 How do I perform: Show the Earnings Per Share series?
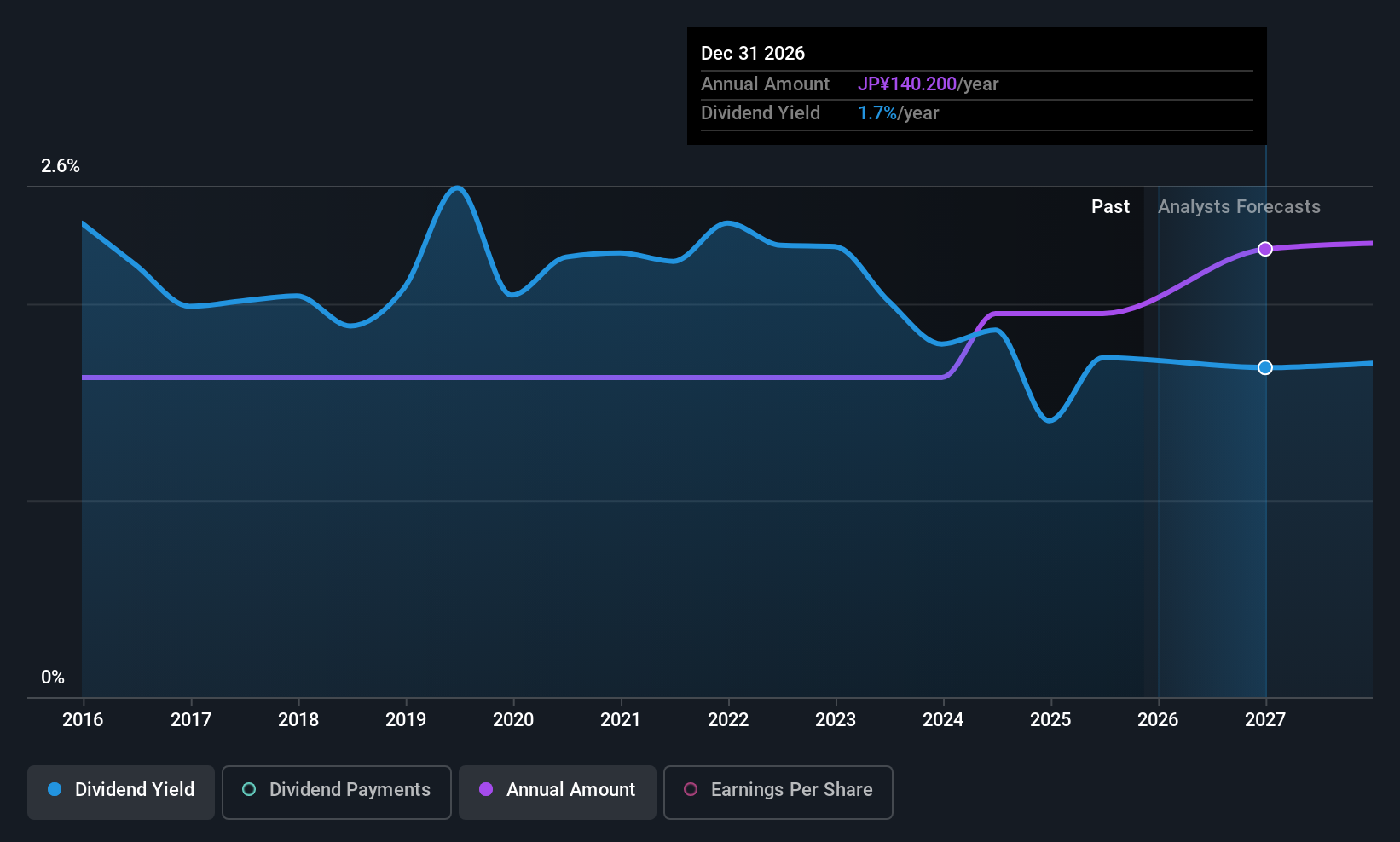point(778,790)
